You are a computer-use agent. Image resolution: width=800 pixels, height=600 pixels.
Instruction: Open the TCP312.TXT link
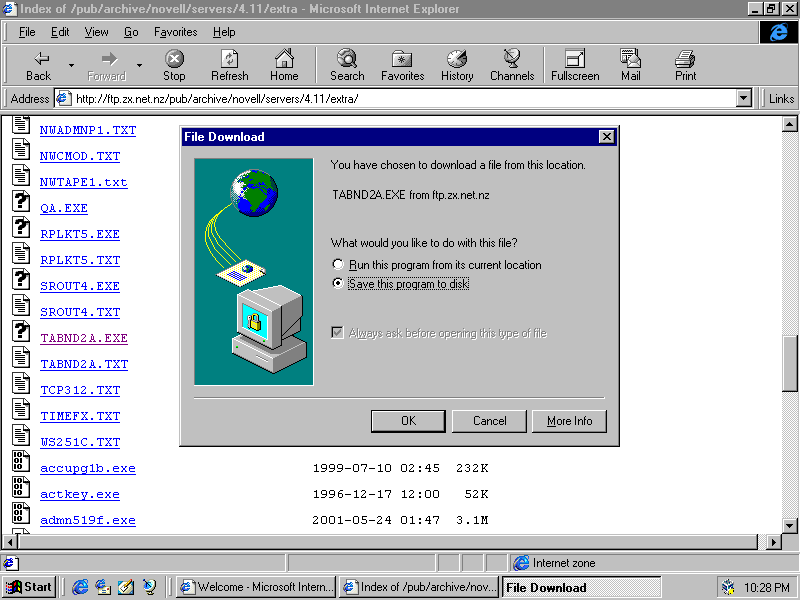tap(80, 390)
